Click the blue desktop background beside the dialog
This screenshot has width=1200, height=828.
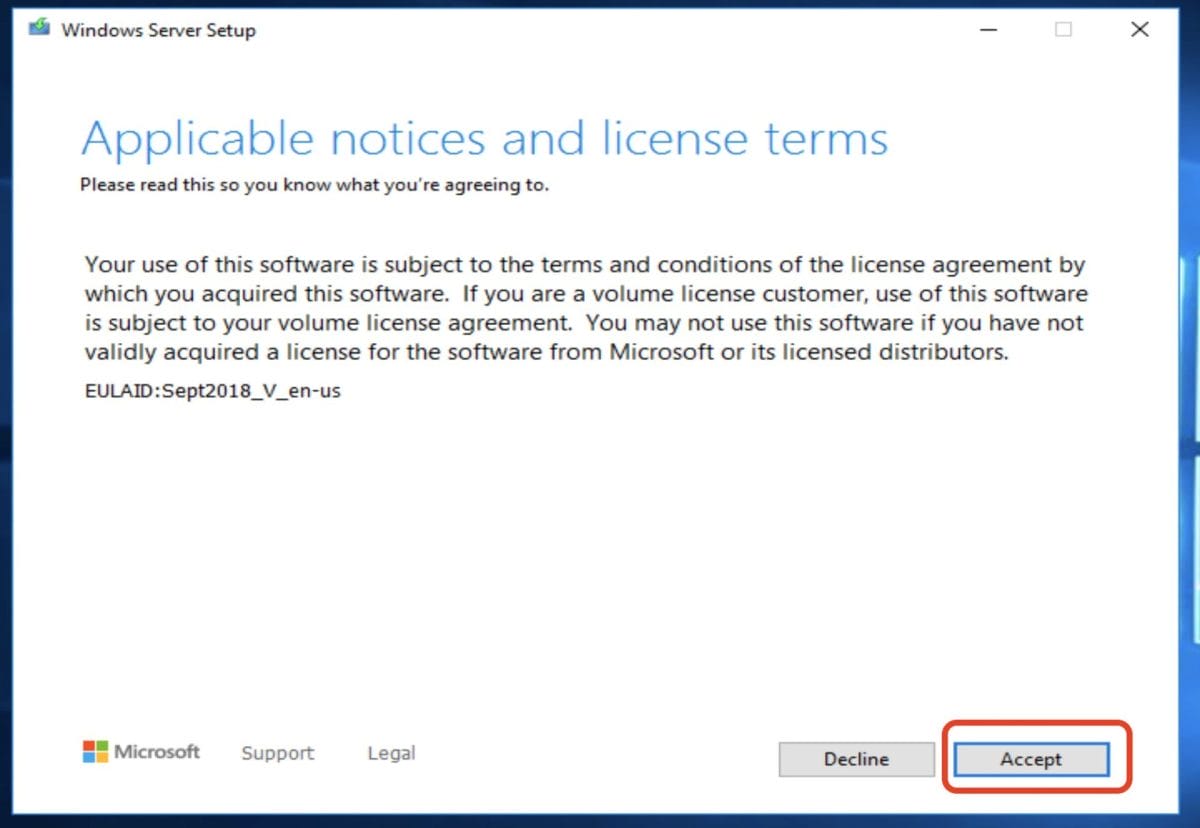pyautogui.click(x=1192, y=400)
